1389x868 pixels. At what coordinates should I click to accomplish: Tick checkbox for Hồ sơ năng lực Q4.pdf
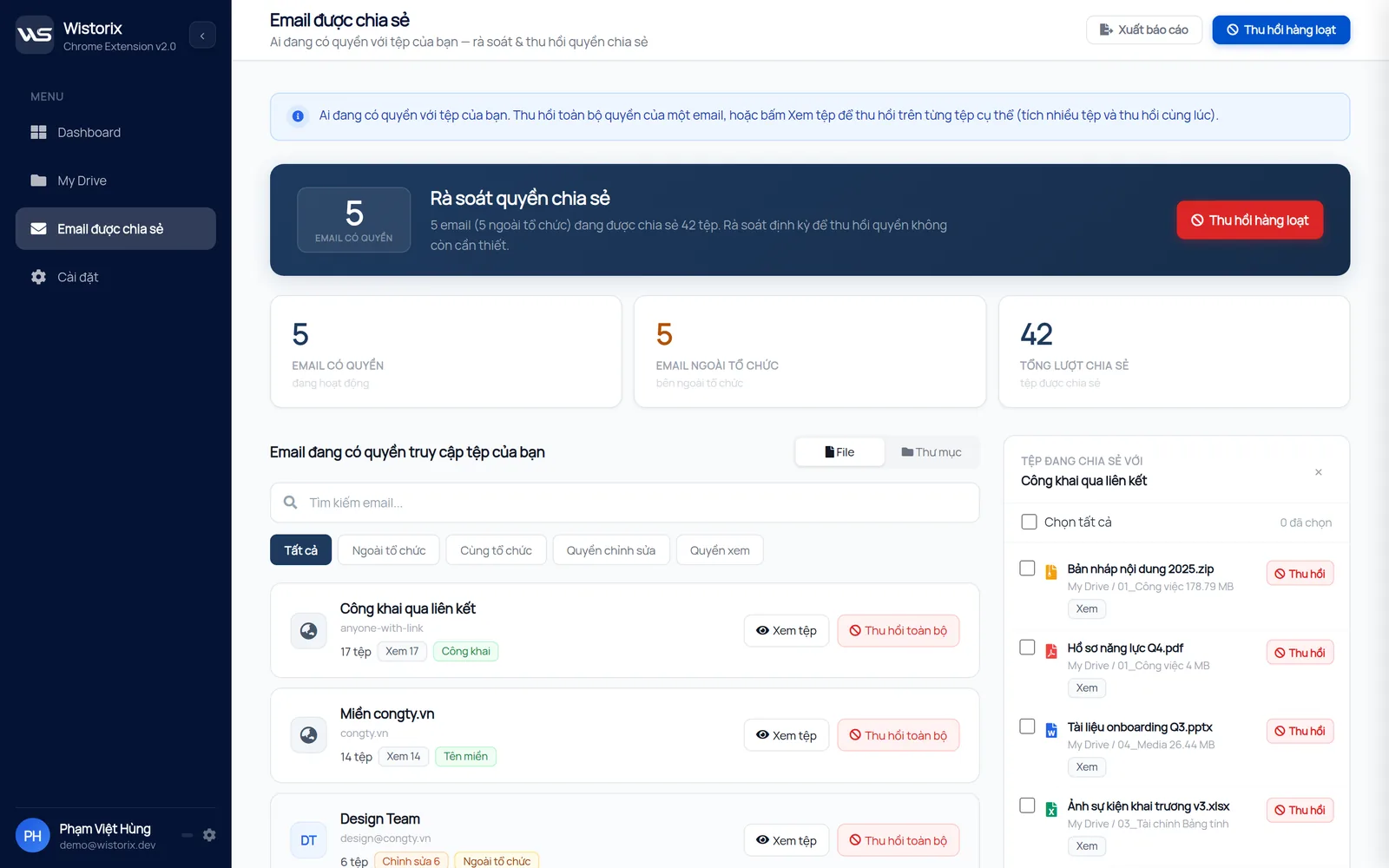[x=1027, y=647]
